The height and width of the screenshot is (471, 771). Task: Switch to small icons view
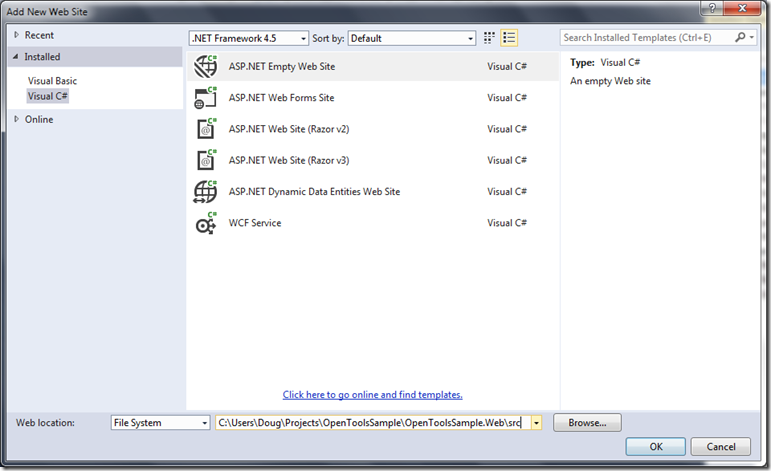tap(489, 38)
